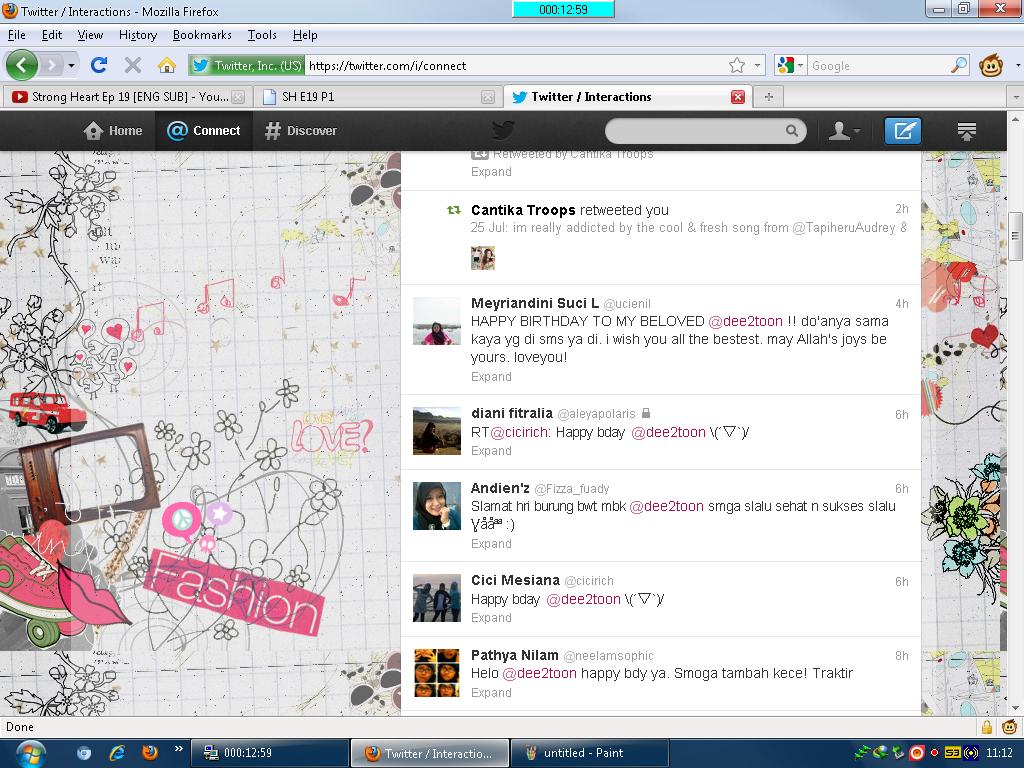Image resolution: width=1024 pixels, height=768 pixels.
Task: Click the magnifier search button in Google box
Action: click(959, 65)
